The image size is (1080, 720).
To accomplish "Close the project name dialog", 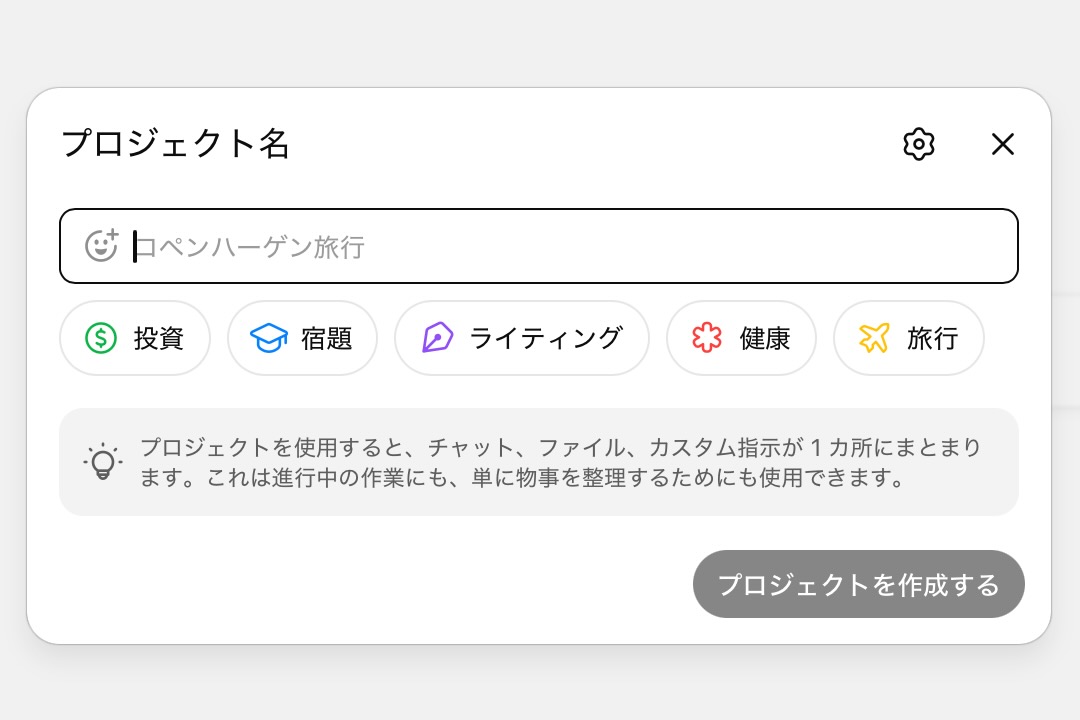I will click(x=1002, y=144).
